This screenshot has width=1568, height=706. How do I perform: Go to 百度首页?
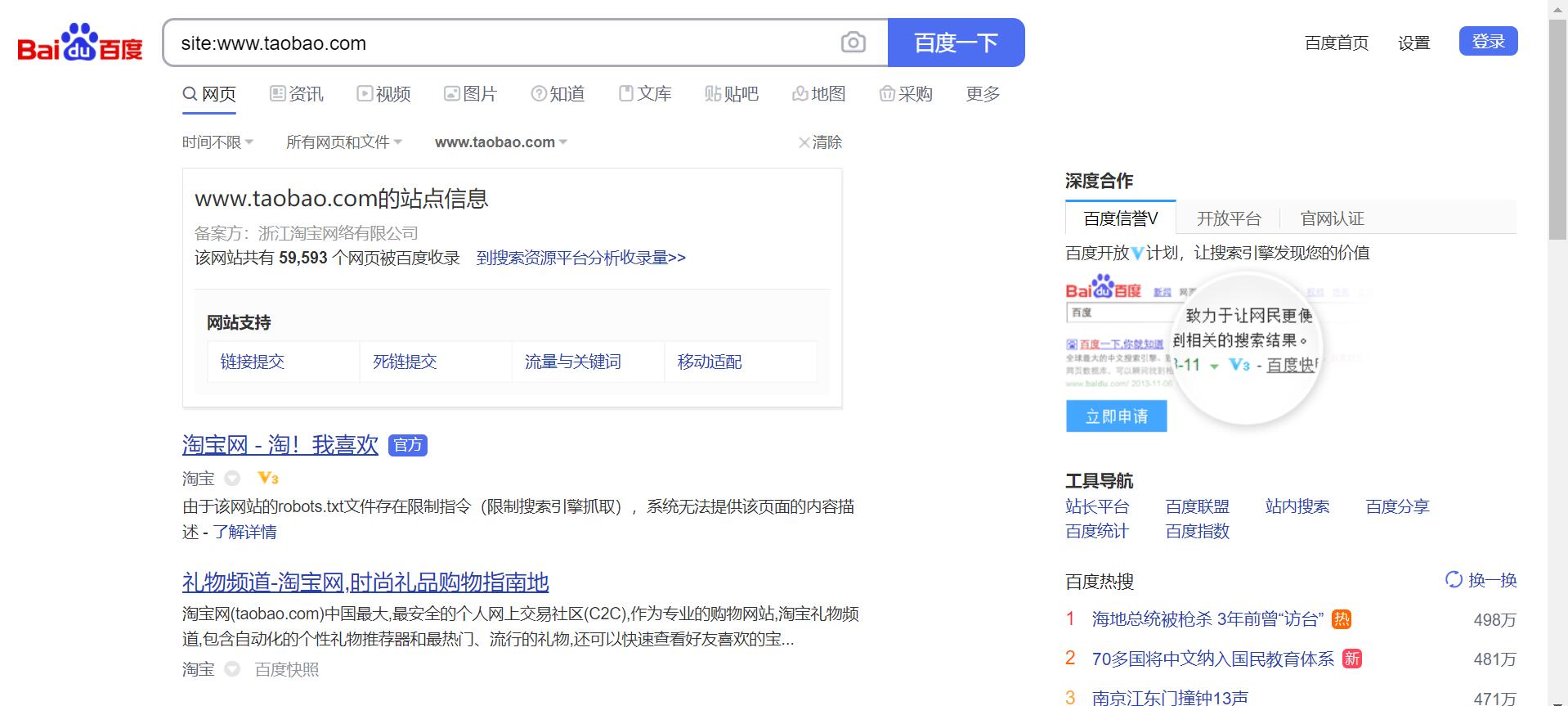pos(1337,43)
